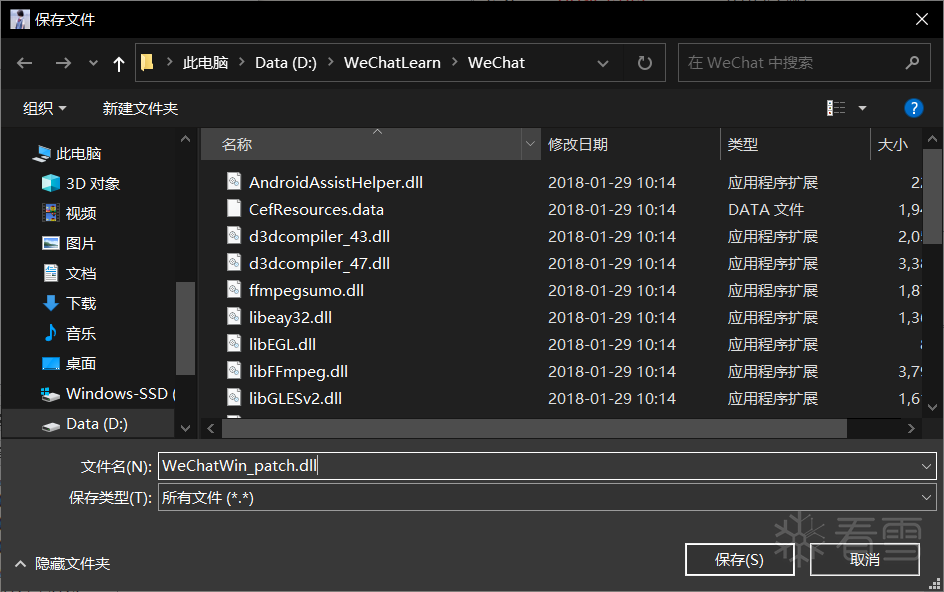The image size is (944, 592).
Task: Select Data (D:) in the breadcrumb path
Action: tap(286, 63)
